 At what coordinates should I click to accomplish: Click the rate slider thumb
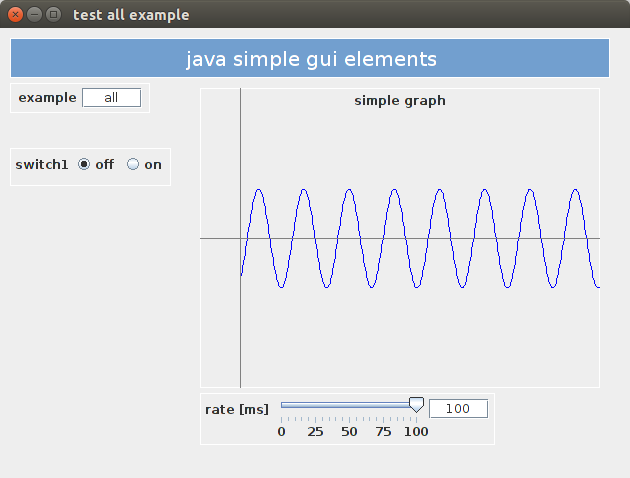416,404
